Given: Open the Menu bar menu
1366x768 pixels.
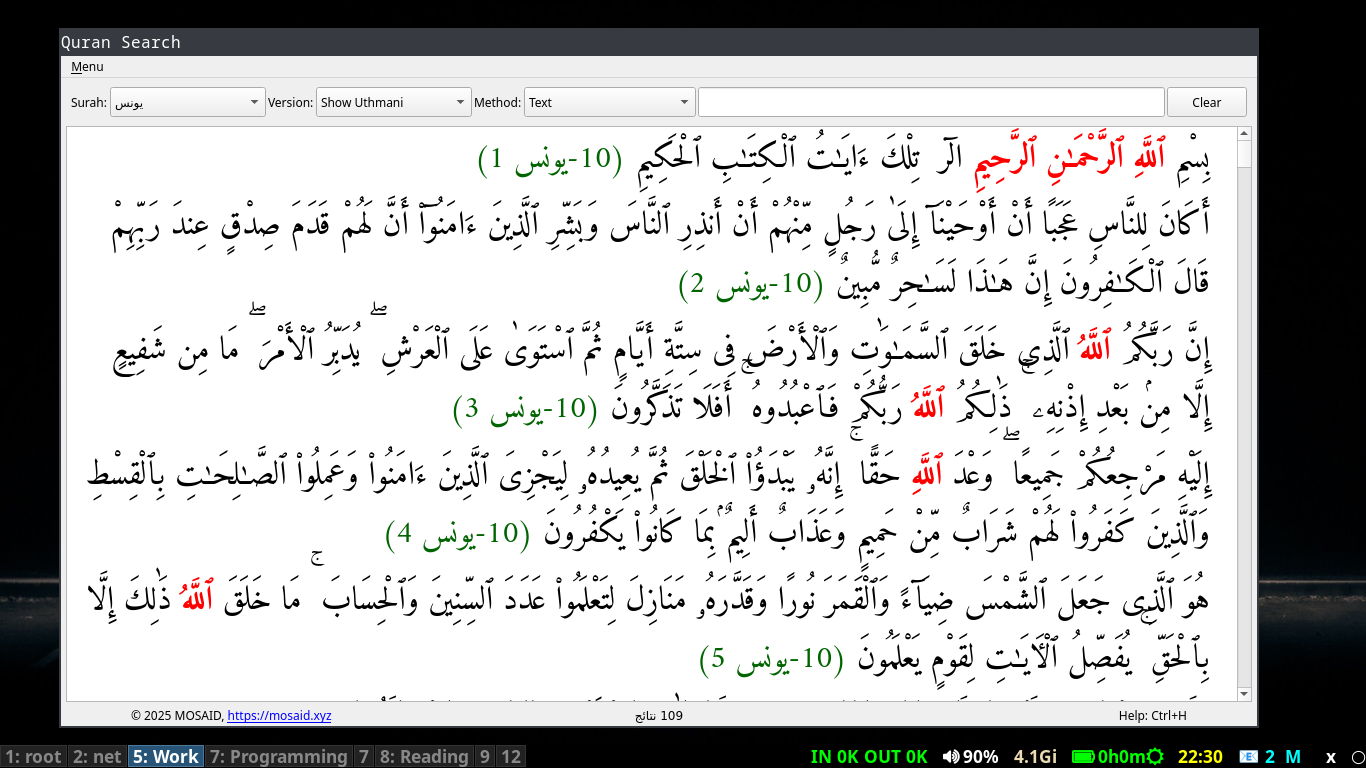Looking at the screenshot, I should coord(86,66).
